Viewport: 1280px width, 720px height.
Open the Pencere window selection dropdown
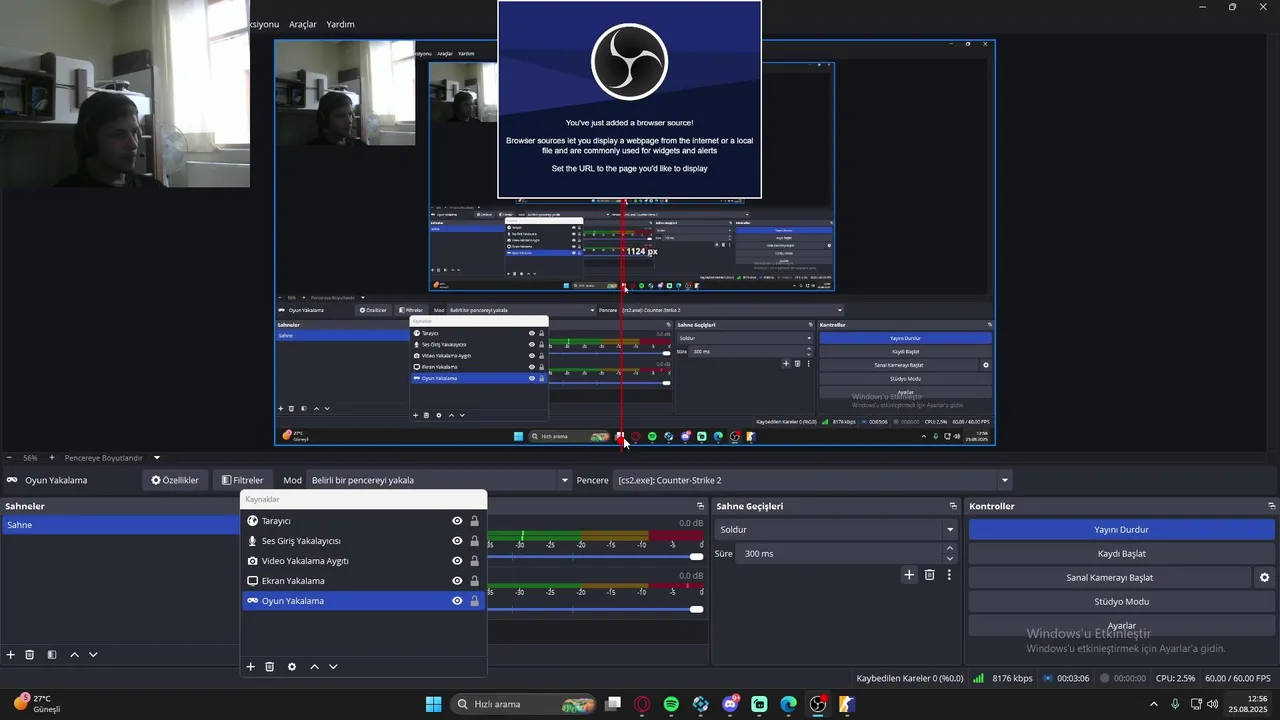(813, 480)
